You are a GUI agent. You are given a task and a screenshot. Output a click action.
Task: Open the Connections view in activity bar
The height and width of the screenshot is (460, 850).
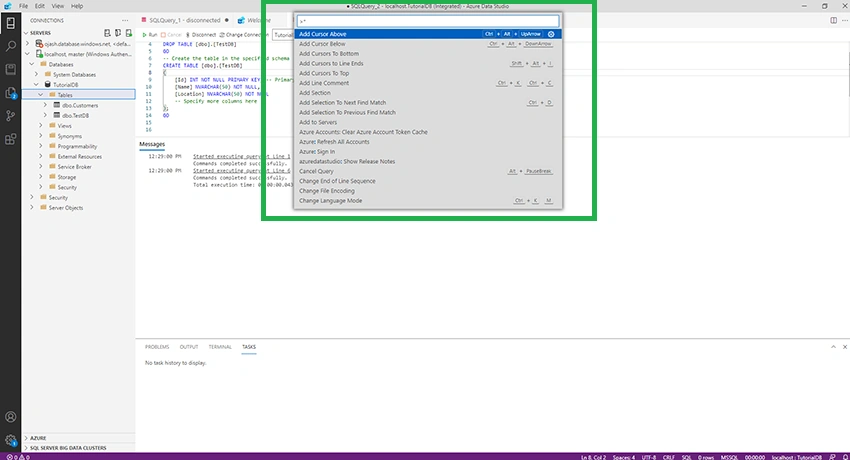click(10, 23)
